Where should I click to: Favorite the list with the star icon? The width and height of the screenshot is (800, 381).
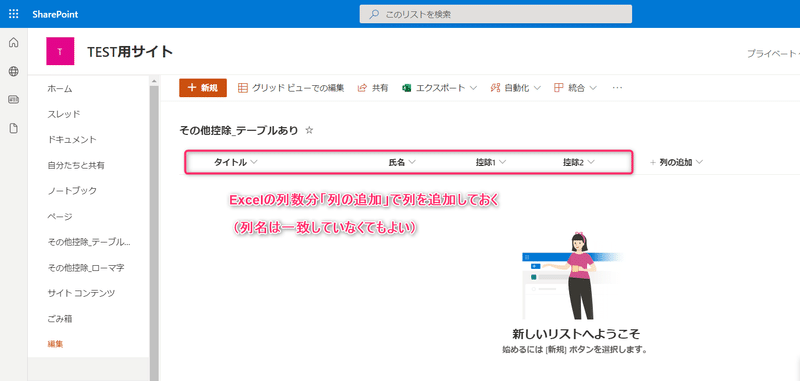click(309, 131)
